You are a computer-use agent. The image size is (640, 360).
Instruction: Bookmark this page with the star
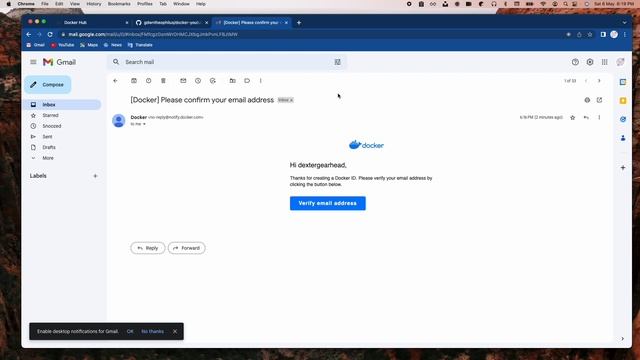[590, 35]
